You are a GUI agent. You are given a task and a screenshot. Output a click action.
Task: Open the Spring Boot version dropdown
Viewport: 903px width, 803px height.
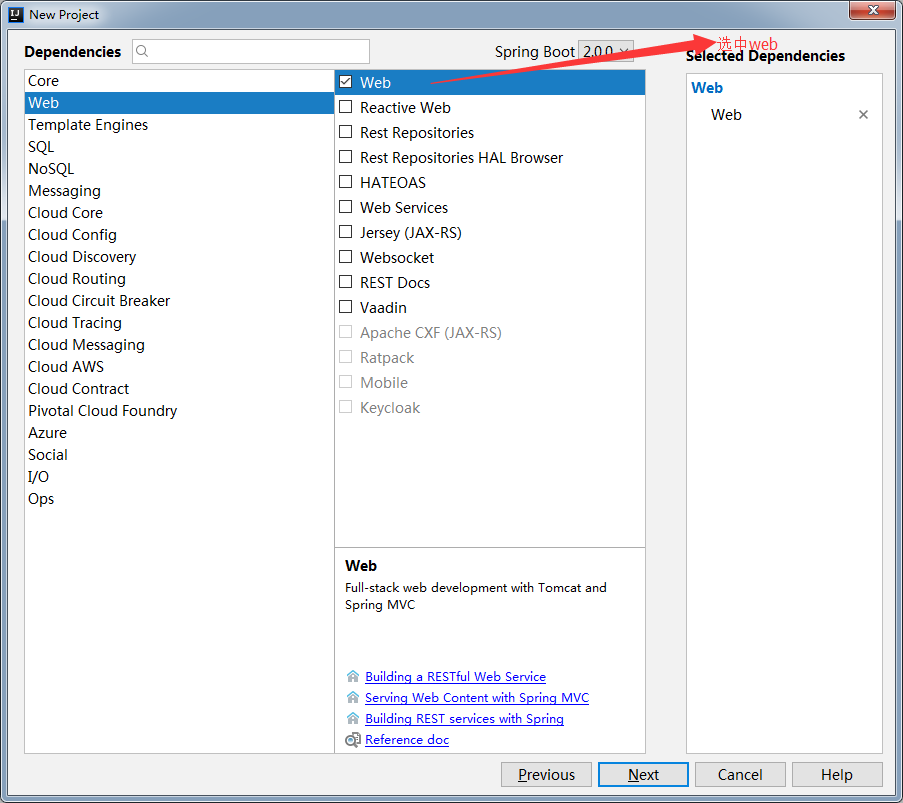point(605,52)
